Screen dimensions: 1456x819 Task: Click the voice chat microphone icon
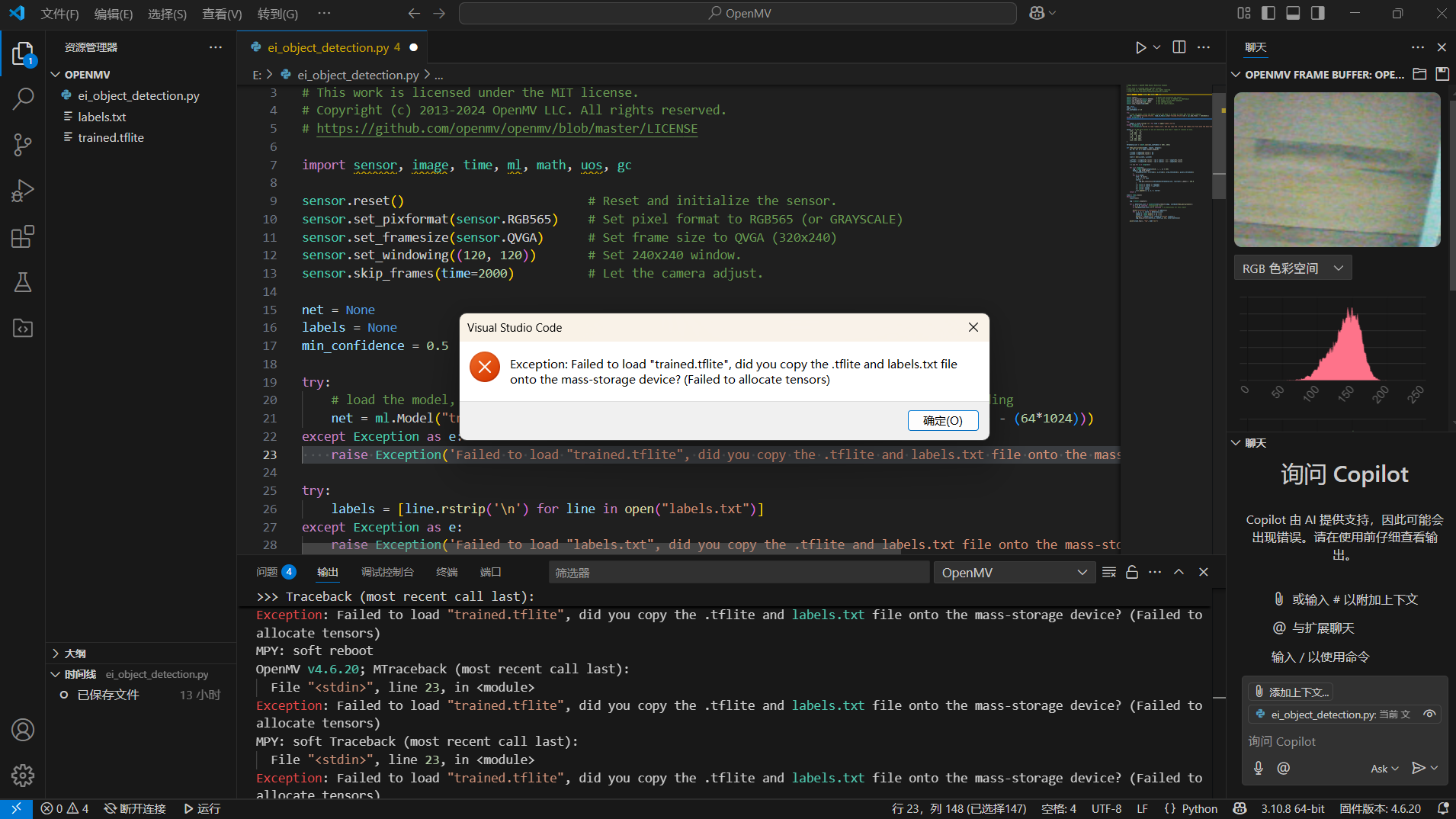pos(1259,768)
